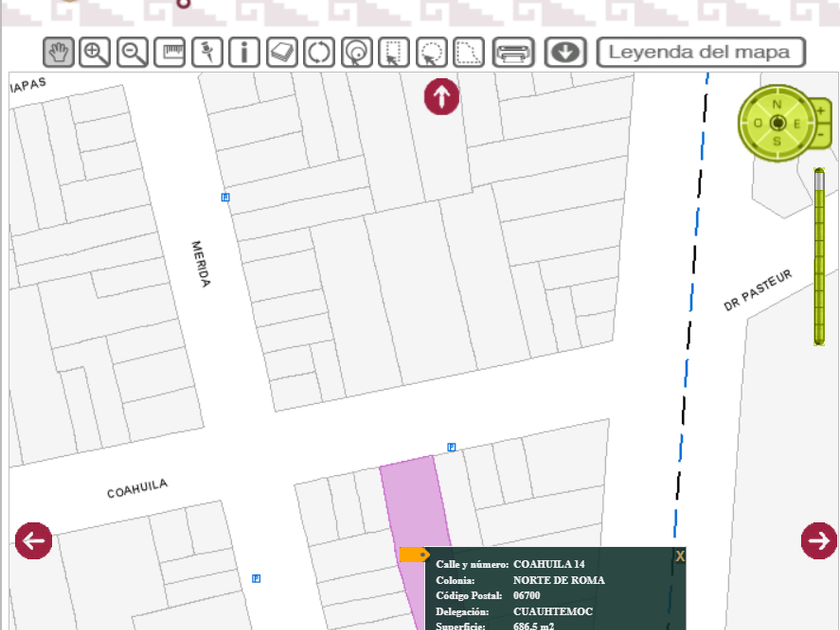Click the vertical zoom level slider handle
Image resolution: width=840 pixels, height=630 pixels.
pos(819,179)
